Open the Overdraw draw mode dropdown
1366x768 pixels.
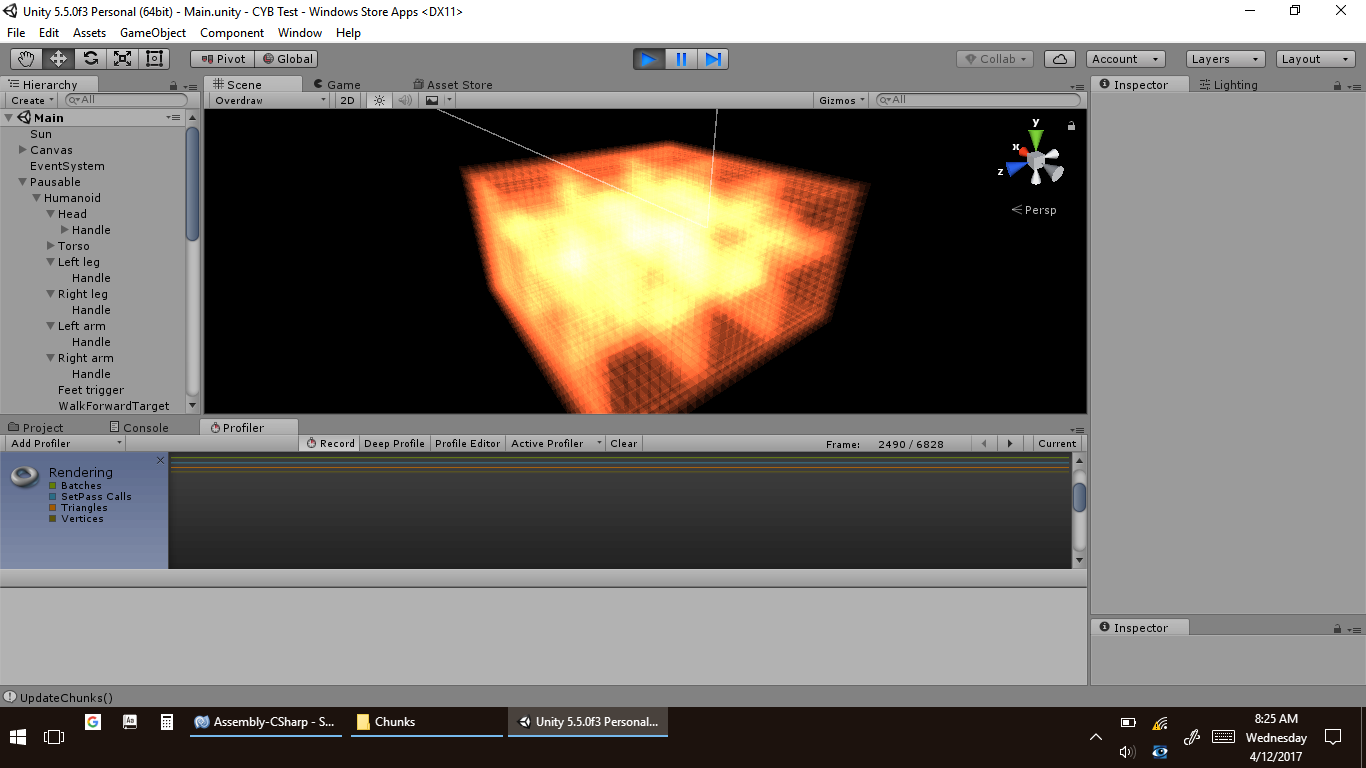click(x=269, y=100)
